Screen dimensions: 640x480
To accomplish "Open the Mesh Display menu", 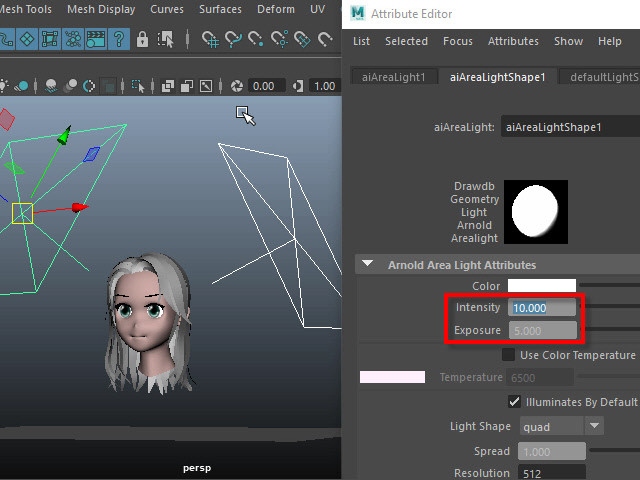I will [101, 10].
